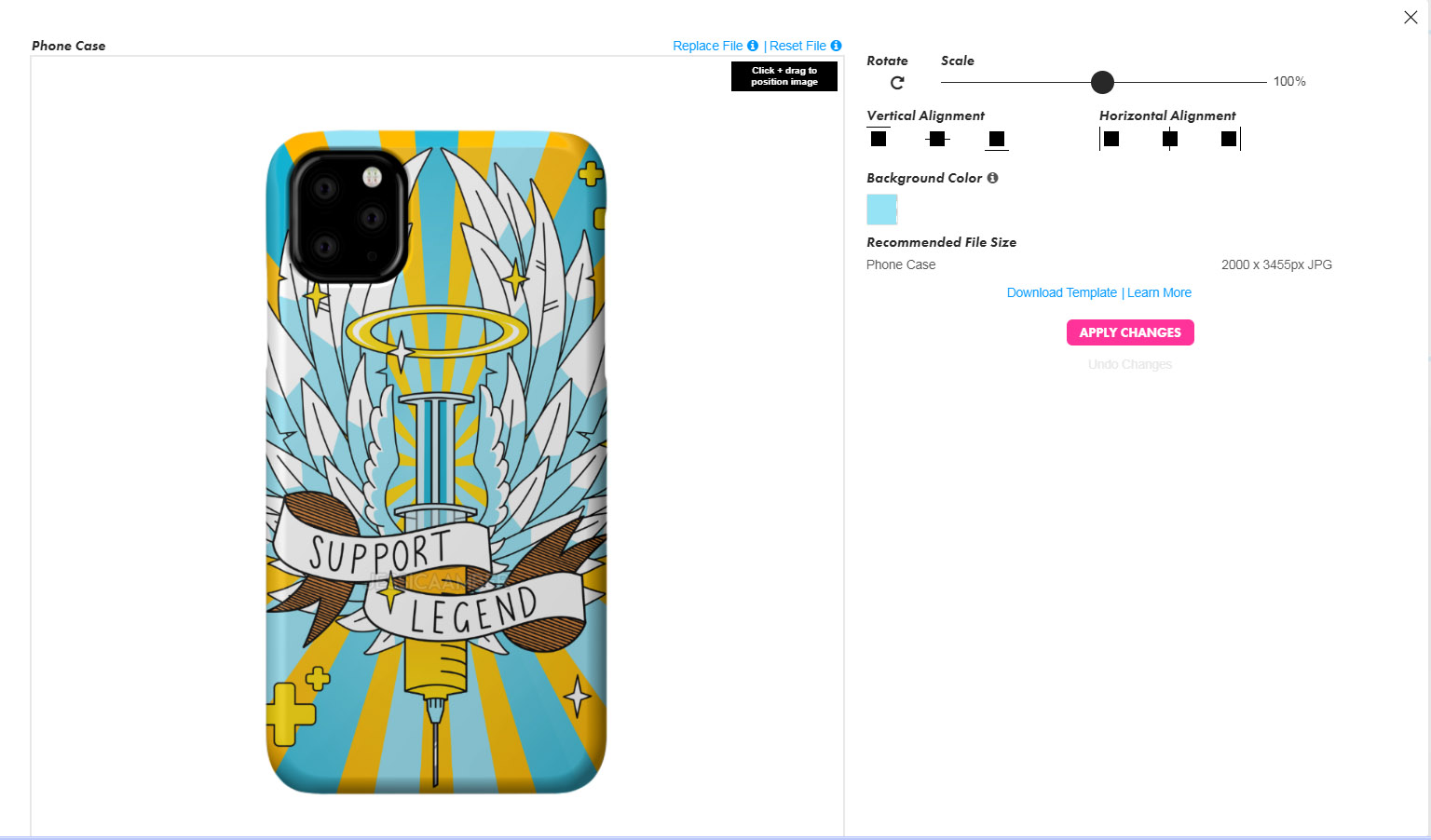Align image to vertical middle
The image size is (1431, 840).
pos(937,139)
